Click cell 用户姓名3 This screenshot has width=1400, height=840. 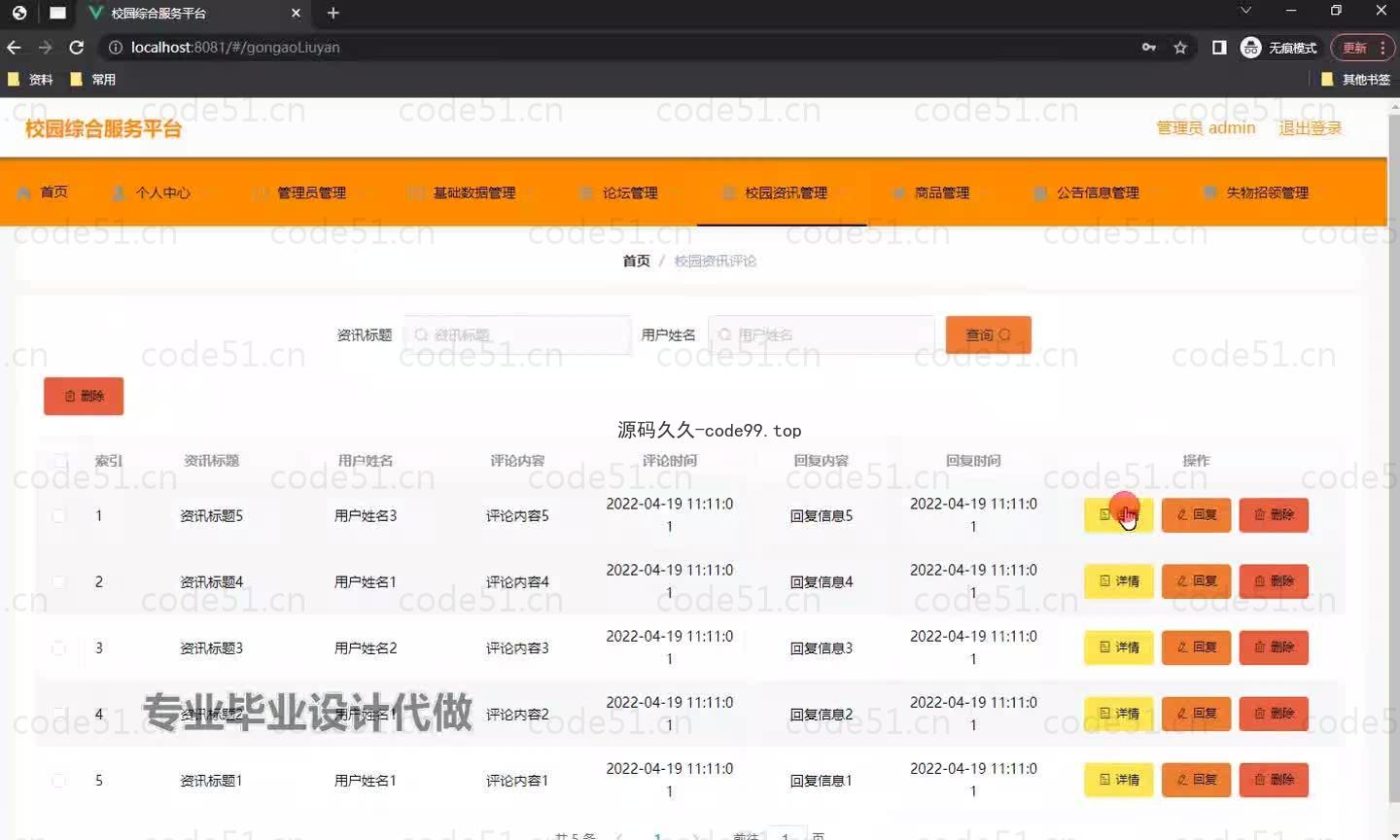tap(366, 515)
